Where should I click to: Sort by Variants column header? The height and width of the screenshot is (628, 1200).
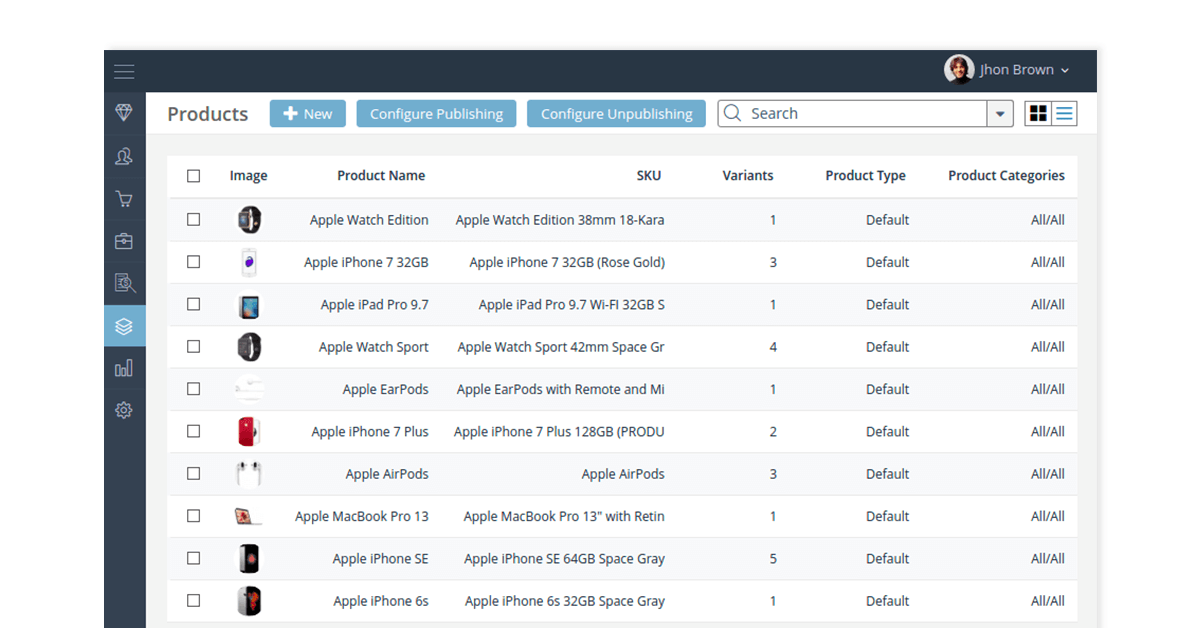tap(748, 176)
